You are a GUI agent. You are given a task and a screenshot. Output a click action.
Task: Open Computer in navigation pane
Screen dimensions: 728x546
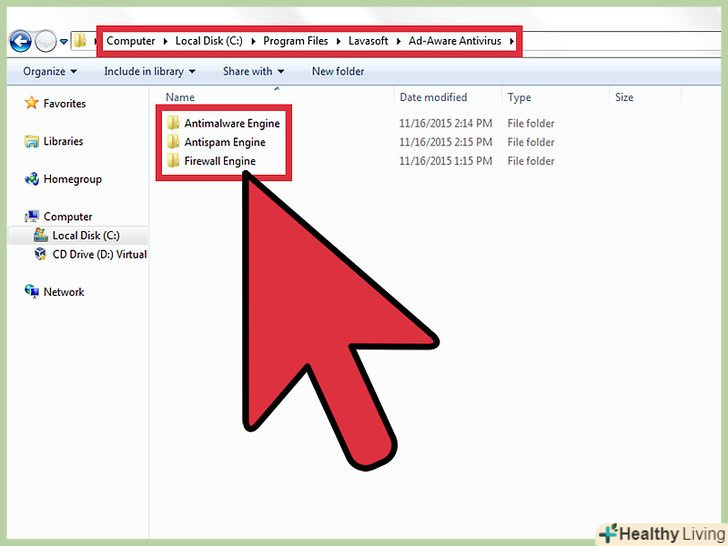click(x=68, y=217)
